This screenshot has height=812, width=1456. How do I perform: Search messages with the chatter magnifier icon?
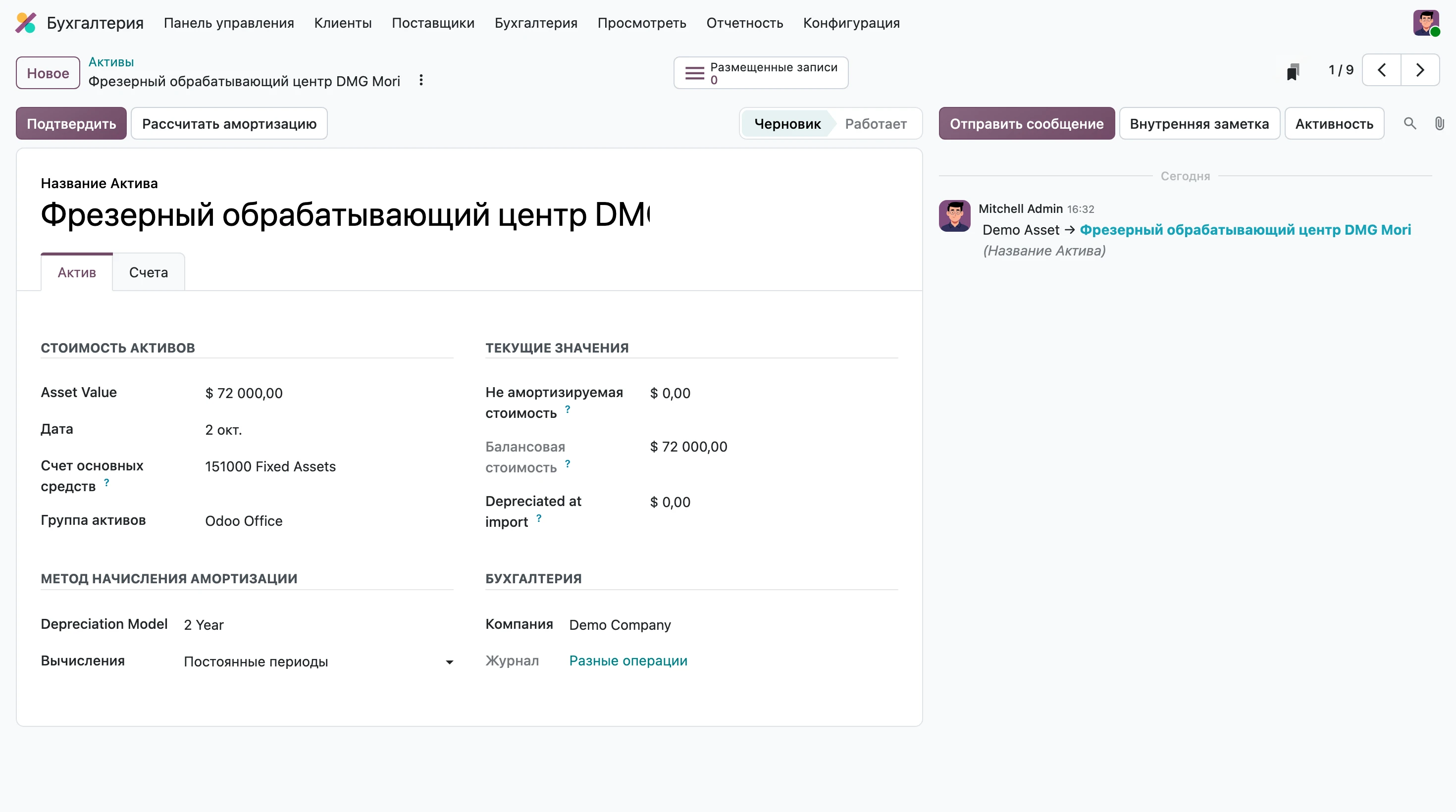click(x=1409, y=123)
